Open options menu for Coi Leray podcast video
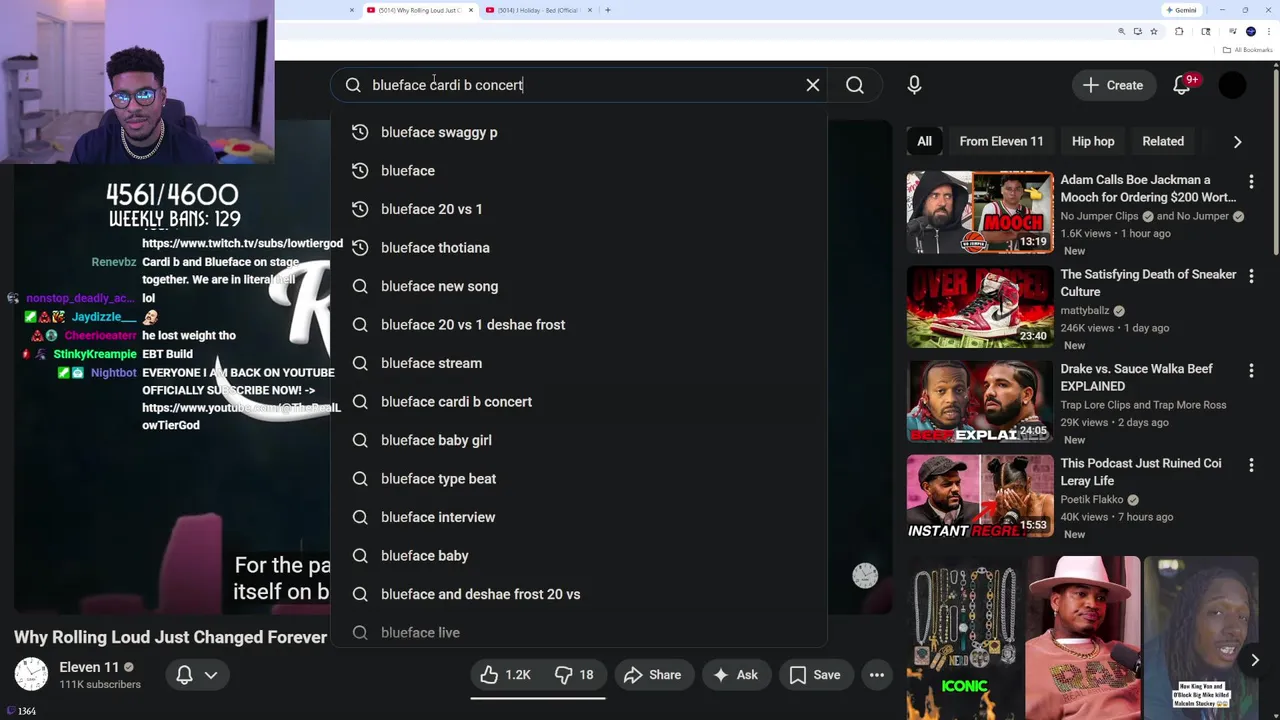 [1251, 465]
